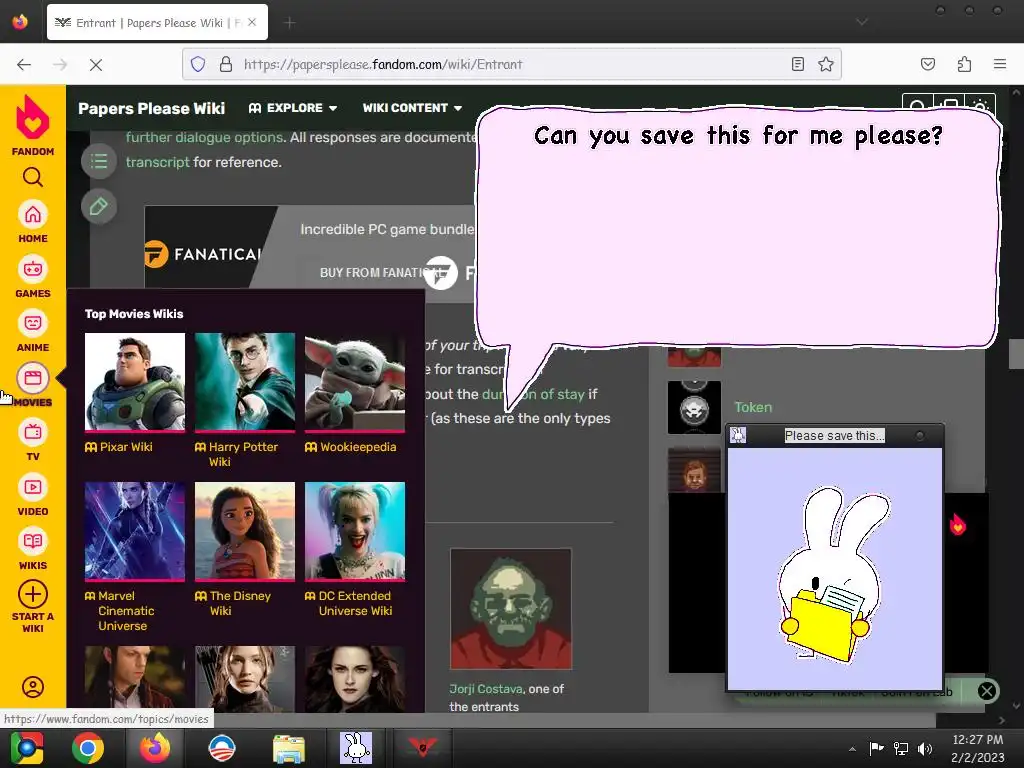Expand the EXPLORE dropdown menu
This screenshot has height=768, width=1024.
(293, 108)
